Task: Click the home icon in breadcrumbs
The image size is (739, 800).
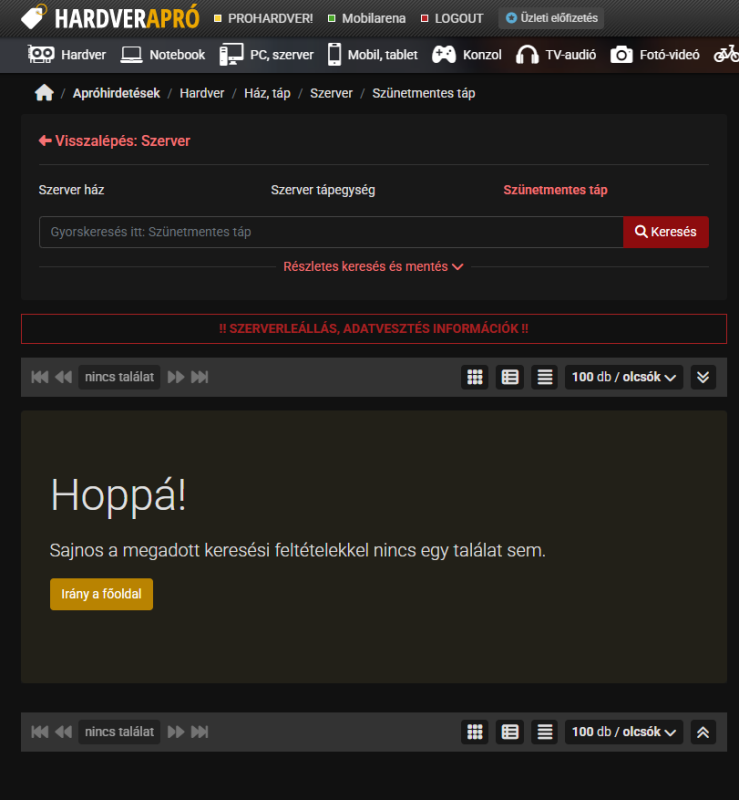Action: click(x=44, y=93)
